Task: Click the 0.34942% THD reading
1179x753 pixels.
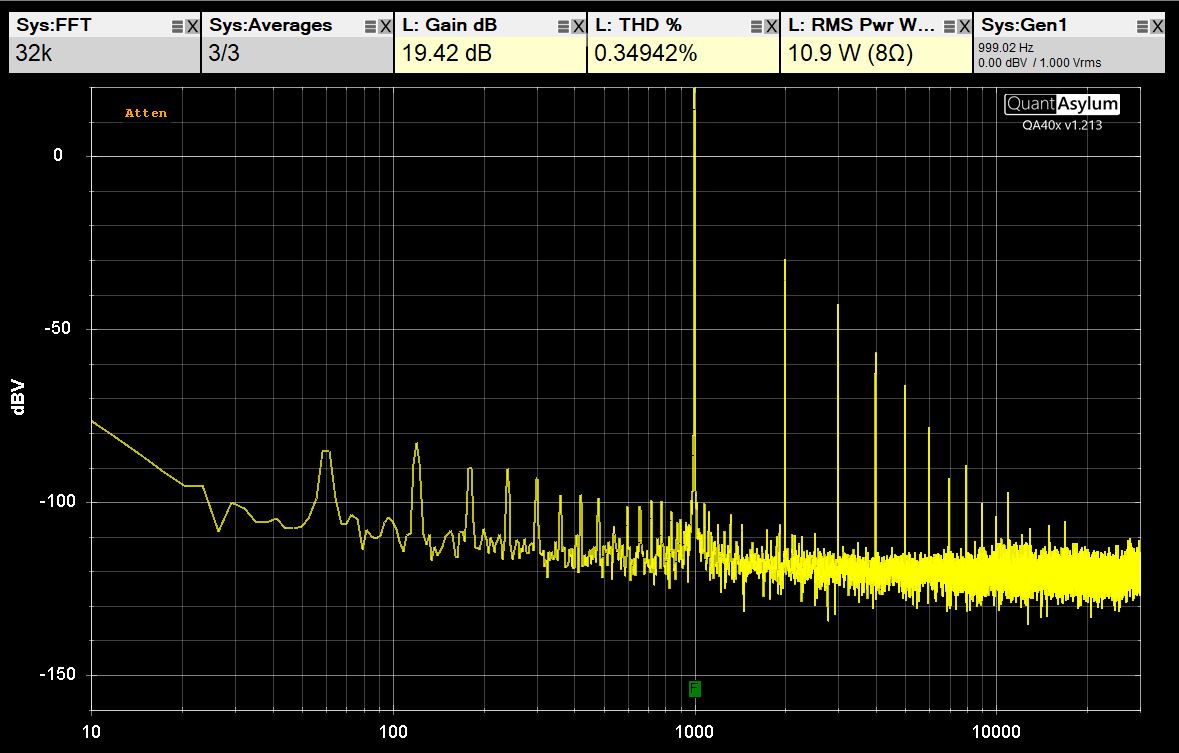Action: coord(646,53)
